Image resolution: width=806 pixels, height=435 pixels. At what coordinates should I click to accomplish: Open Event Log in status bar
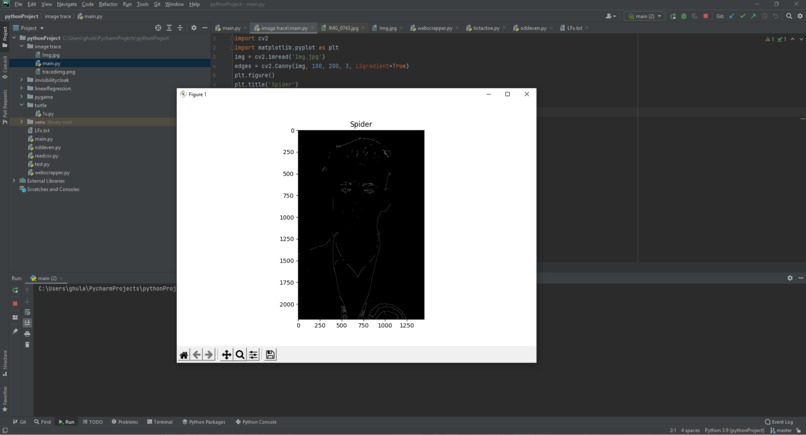(779, 422)
